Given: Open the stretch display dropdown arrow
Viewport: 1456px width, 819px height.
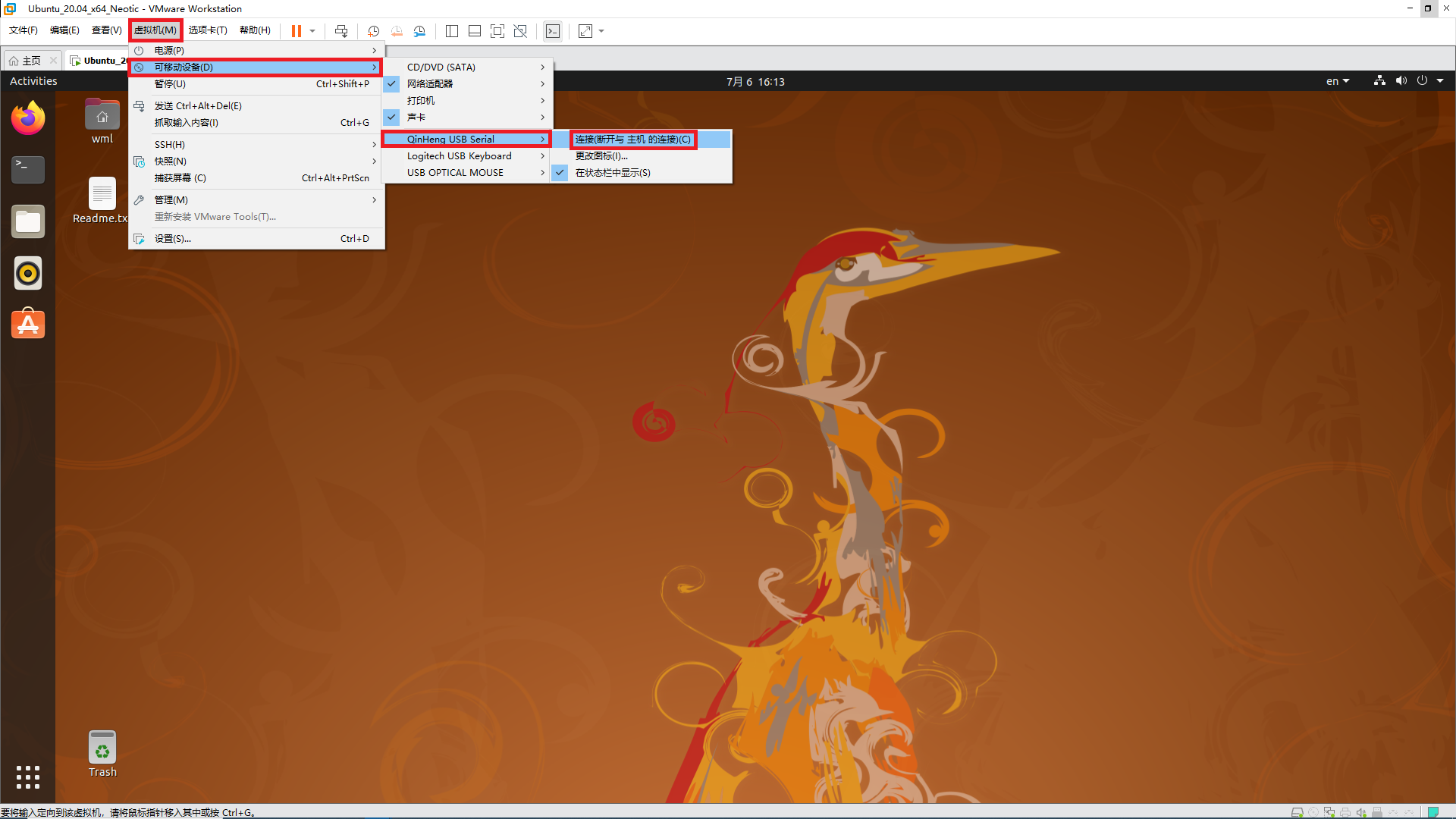Looking at the screenshot, I should click(601, 31).
